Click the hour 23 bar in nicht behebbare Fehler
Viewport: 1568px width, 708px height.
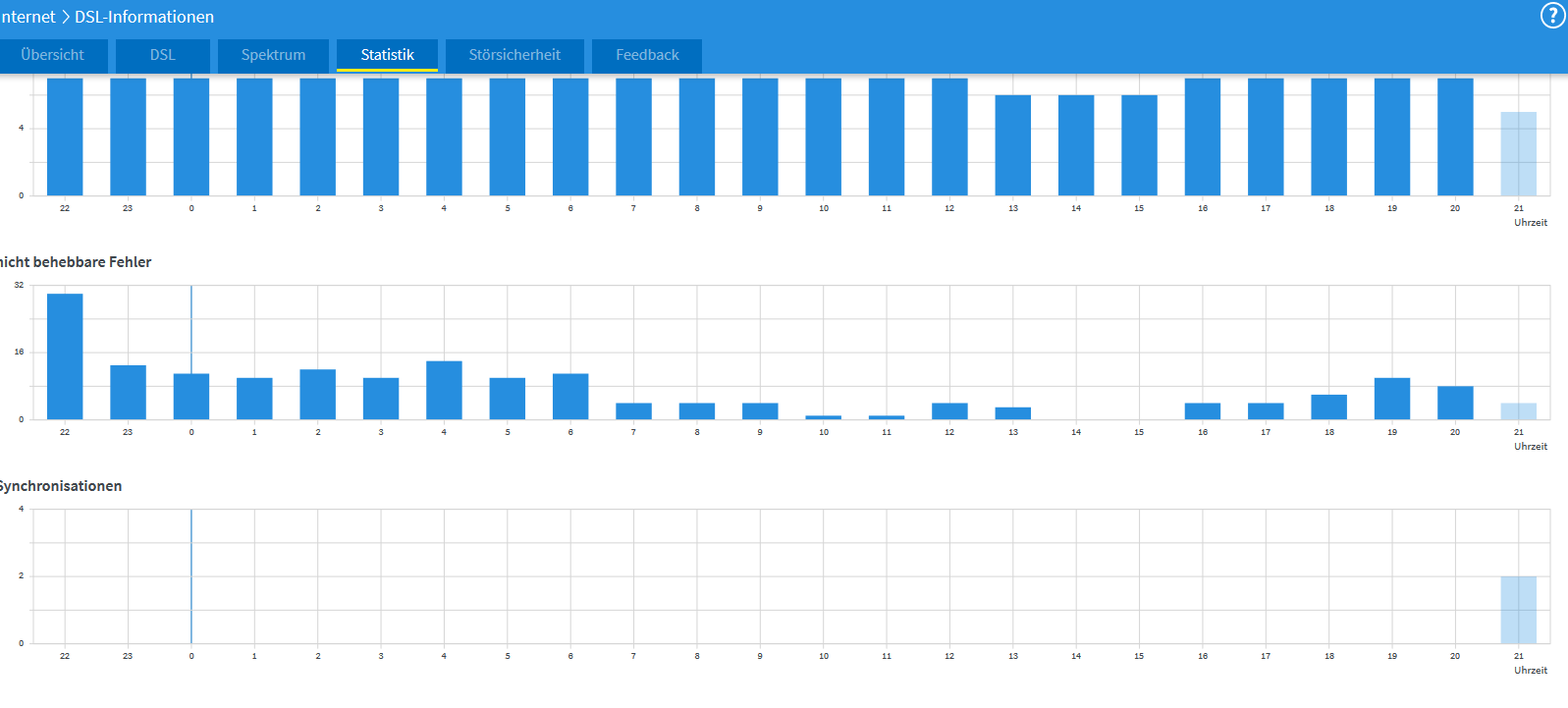tap(128, 392)
